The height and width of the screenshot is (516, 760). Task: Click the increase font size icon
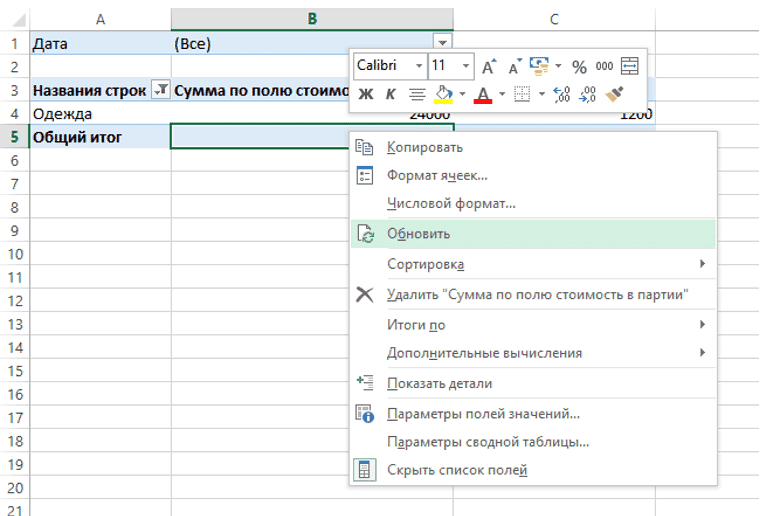489,67
